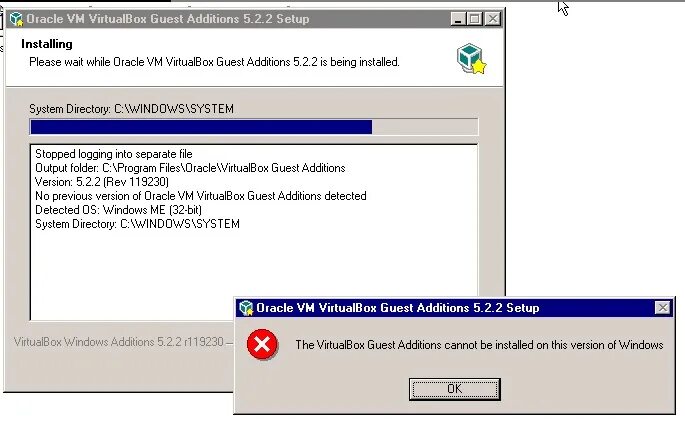
Task: Maximize the Guest Additions Setup window
Action: (x=474, y=19)
